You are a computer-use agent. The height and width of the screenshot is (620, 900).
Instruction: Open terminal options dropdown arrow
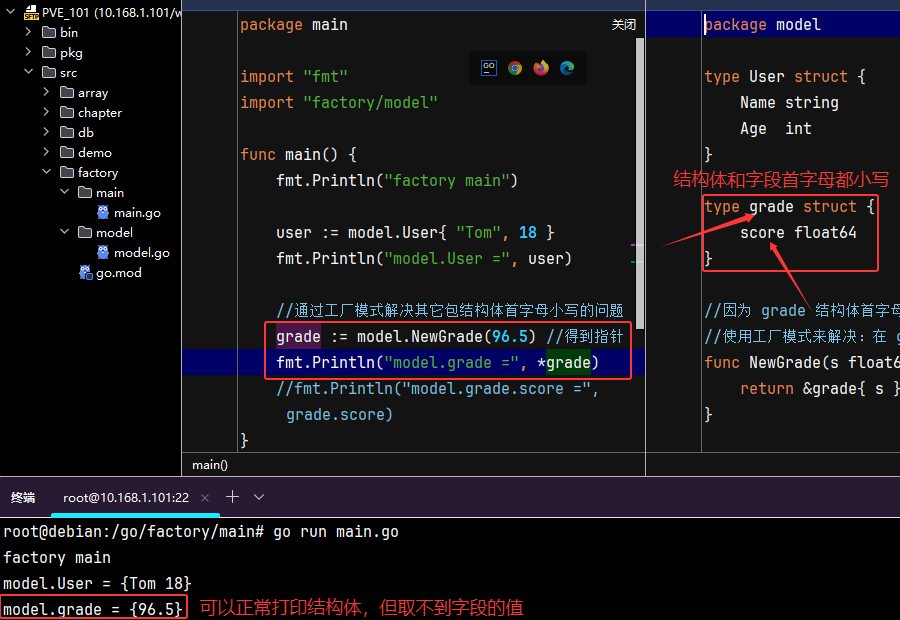[259, 497]
